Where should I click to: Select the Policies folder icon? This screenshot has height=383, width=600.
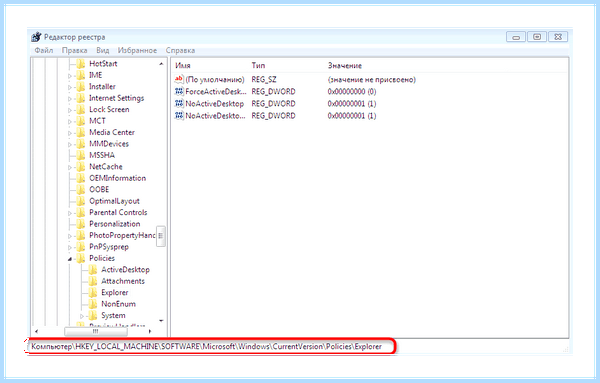click(81, 258)
